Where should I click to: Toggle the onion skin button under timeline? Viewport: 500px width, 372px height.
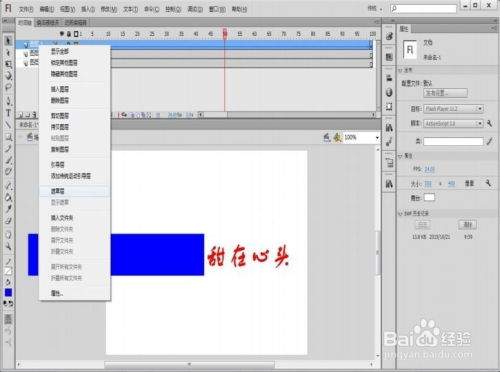click(x=132, y=115)
